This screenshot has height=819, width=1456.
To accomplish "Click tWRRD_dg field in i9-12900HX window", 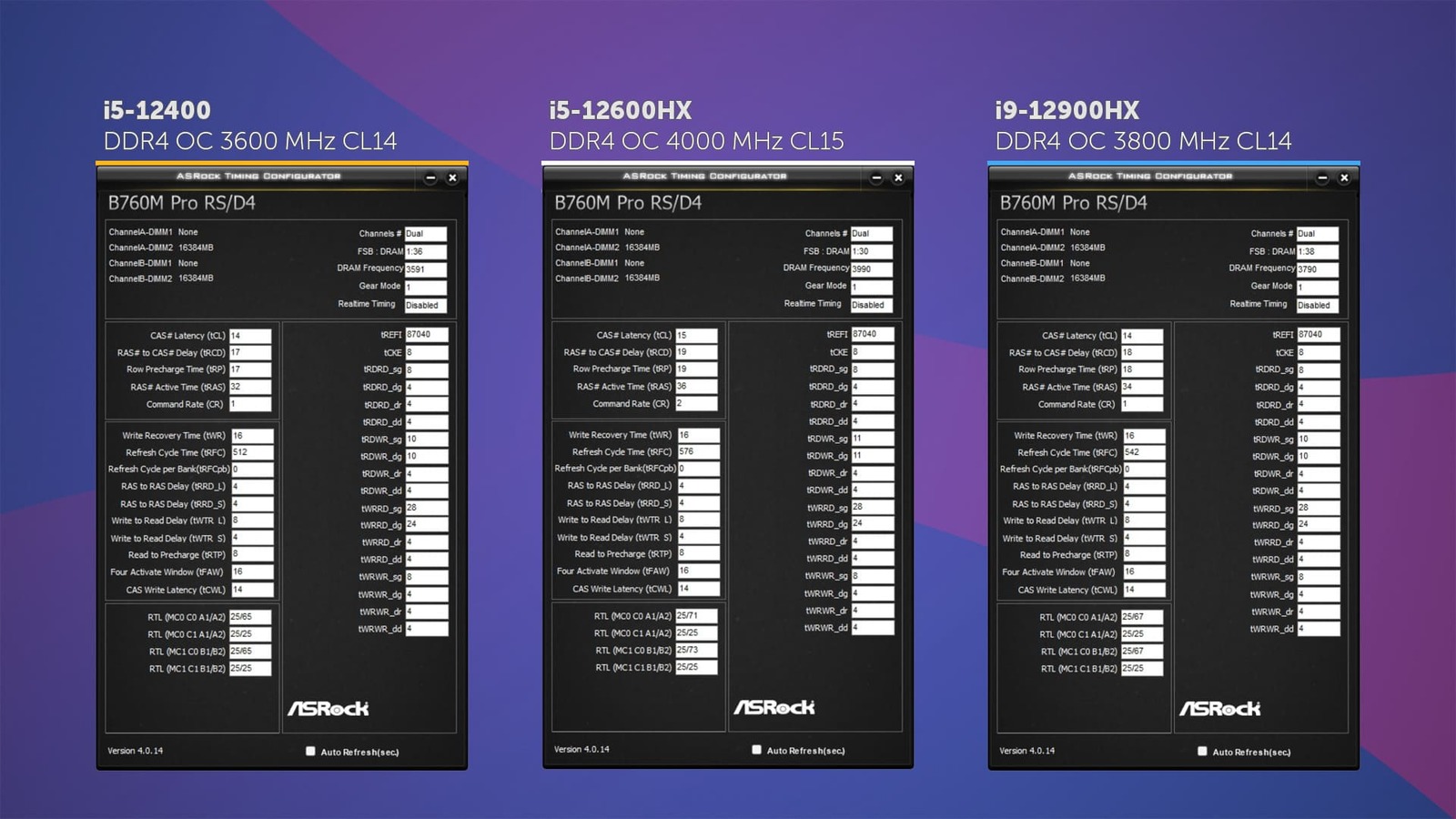I will 1319,524.
